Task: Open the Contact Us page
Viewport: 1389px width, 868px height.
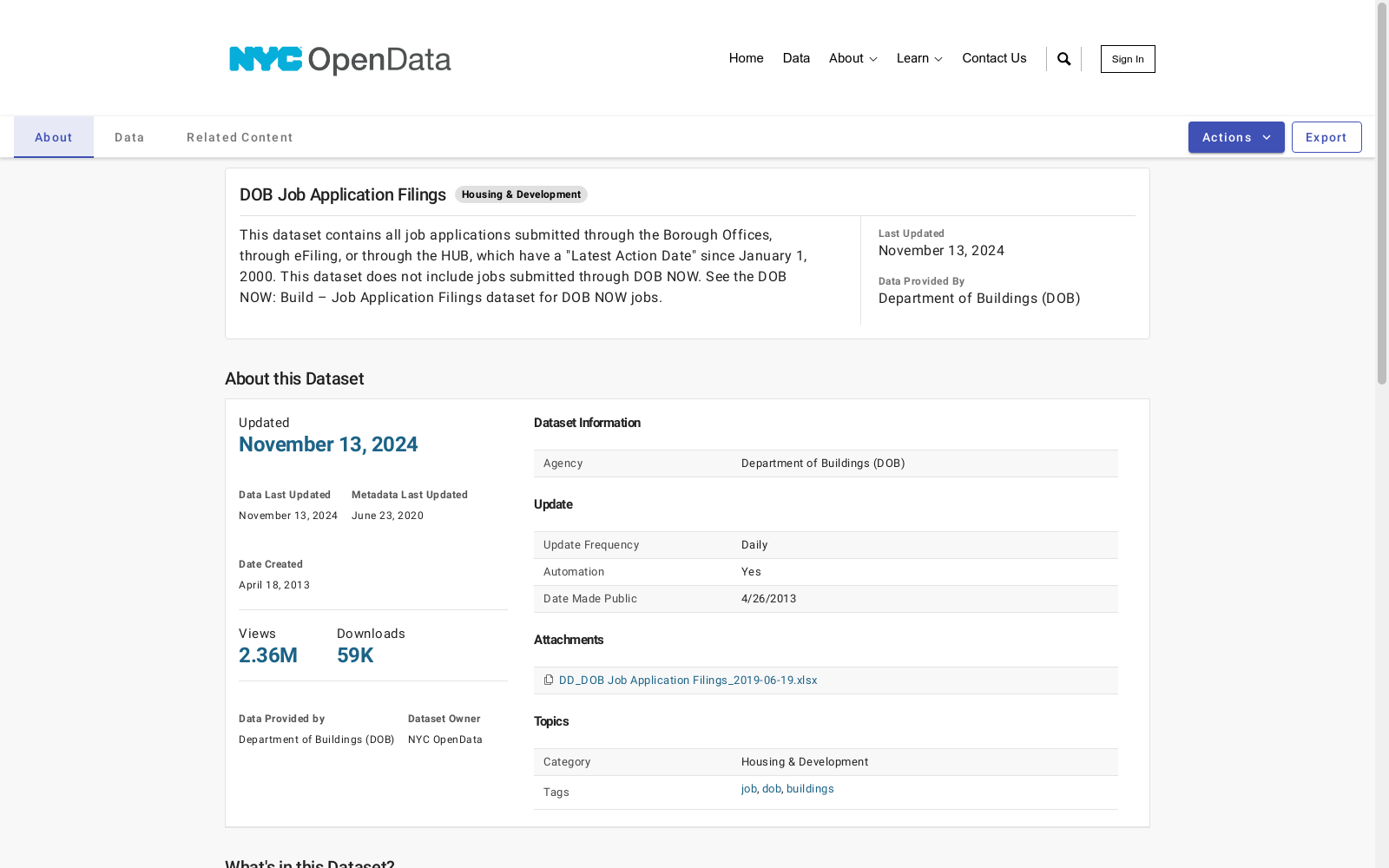Action: click(994, 58)
